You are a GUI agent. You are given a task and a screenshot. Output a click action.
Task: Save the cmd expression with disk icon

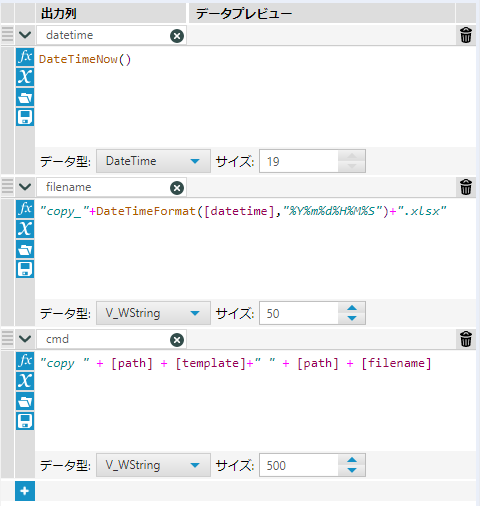click(x=25, y=421)
